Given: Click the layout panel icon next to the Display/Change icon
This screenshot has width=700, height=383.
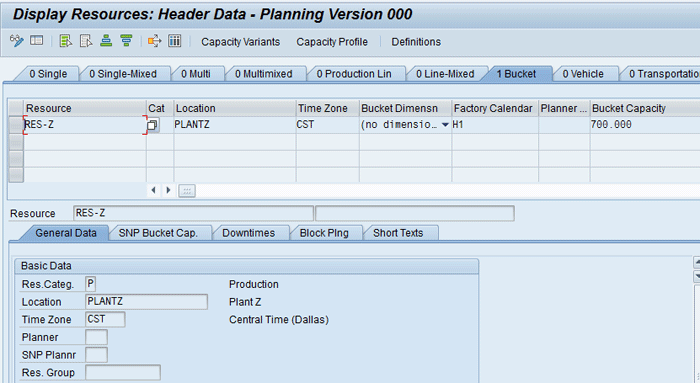Looking at the screenshot, I should [37, 41].
